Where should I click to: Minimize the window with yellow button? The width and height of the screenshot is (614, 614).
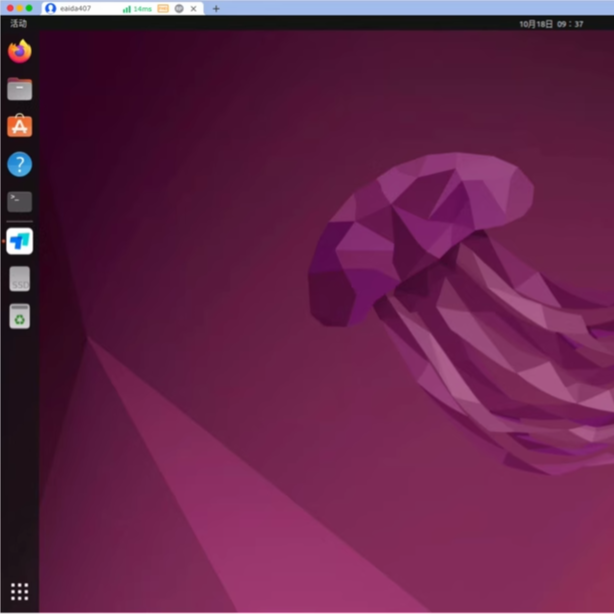pyautogui.click(x=20, y=8)
